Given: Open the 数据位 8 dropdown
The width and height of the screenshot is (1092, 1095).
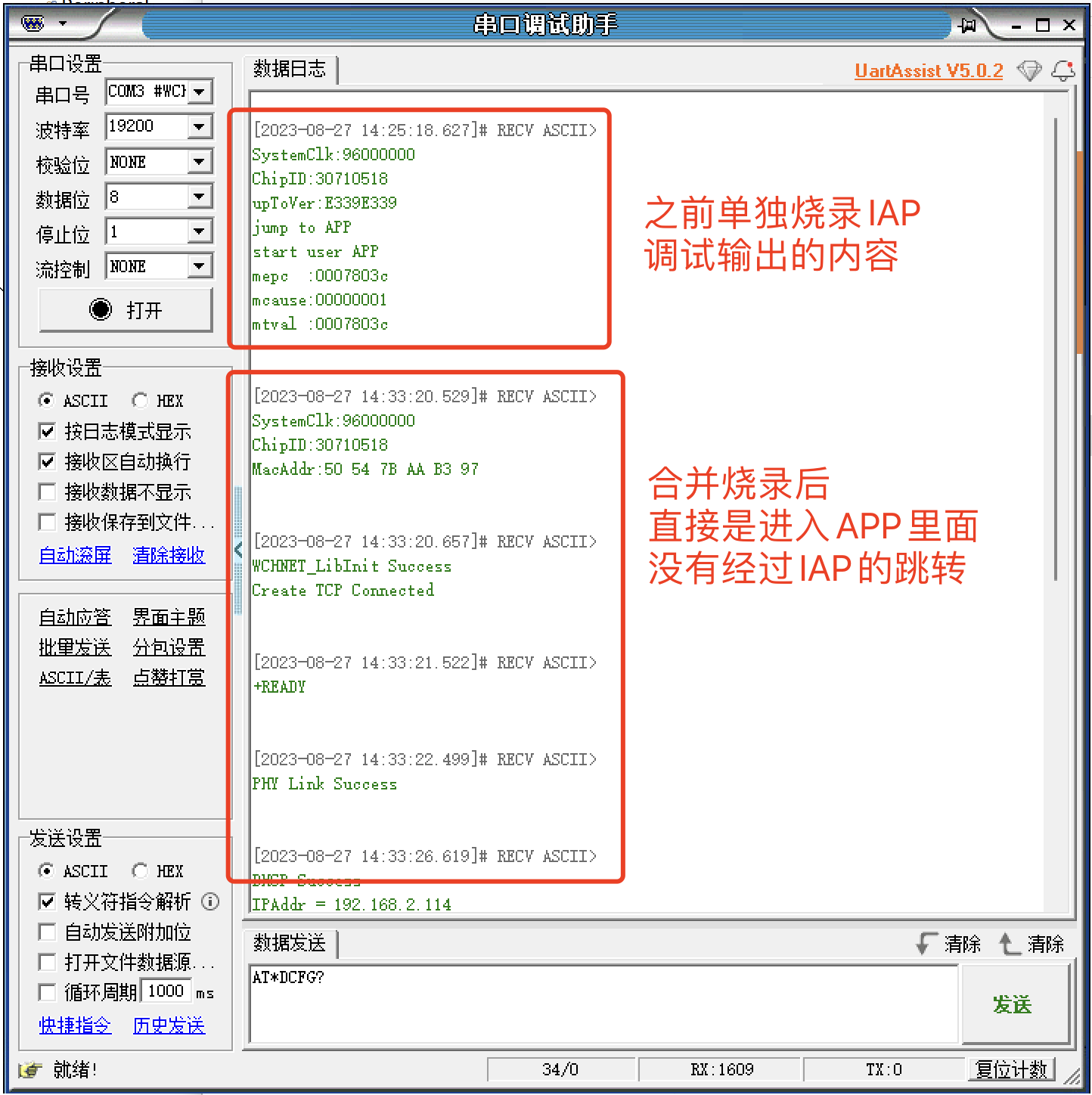Looking at the screenshot, I should [200, 196].
